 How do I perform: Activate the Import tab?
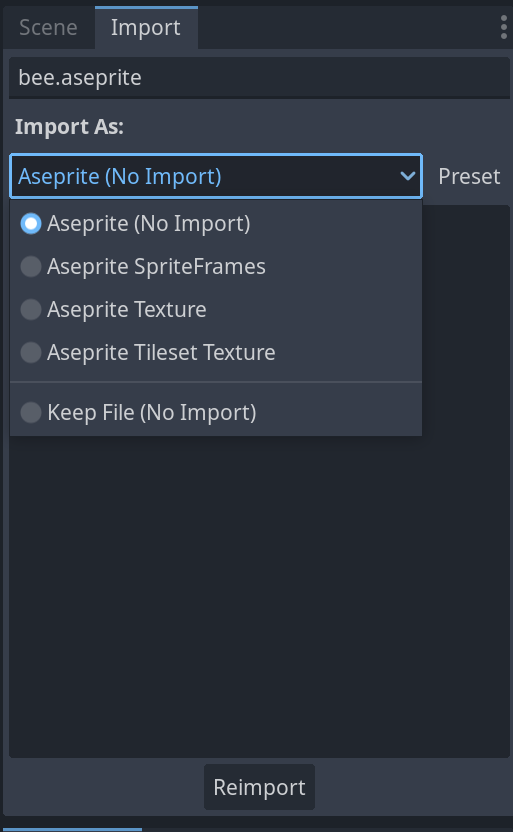coord(146,28)
